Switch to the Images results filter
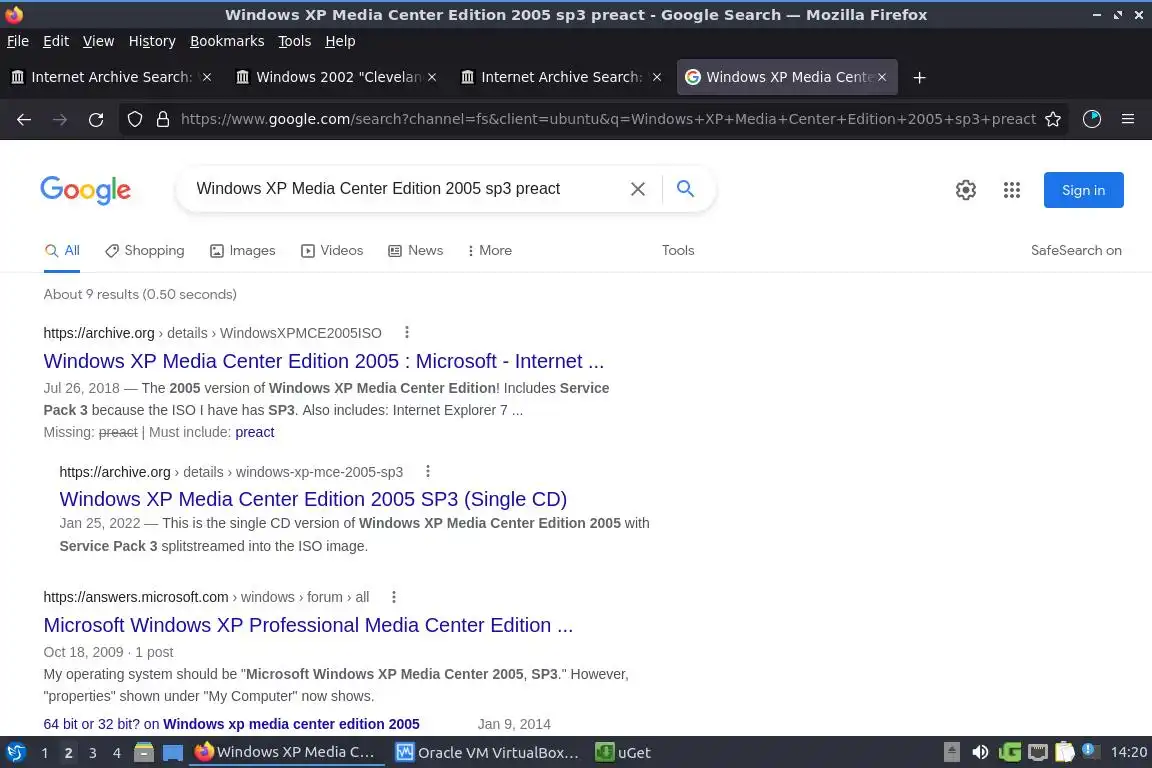Screen dimensions: 1152x768 [242, 251]
